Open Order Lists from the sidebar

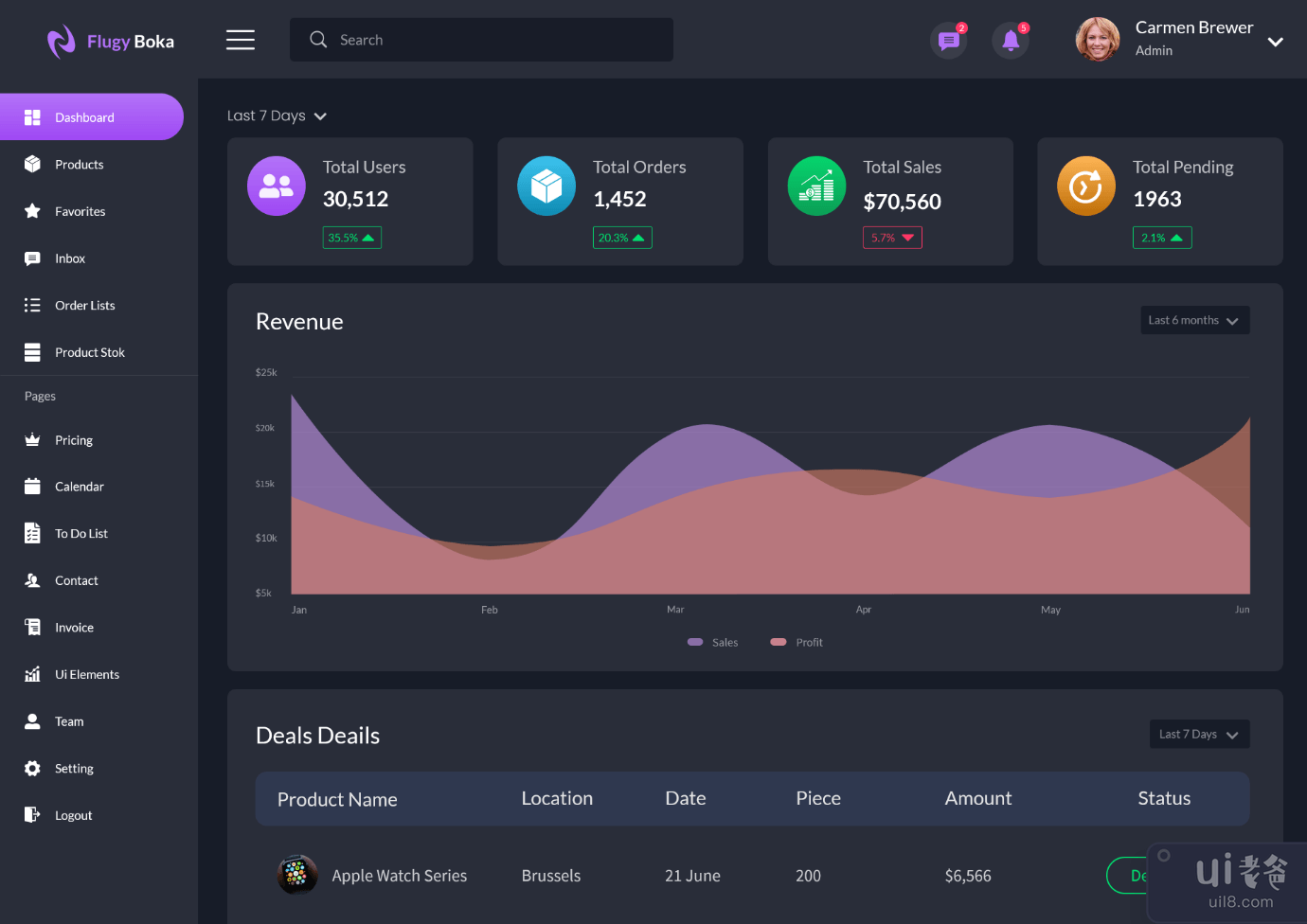pyautogui.click(x=84, y=306)
